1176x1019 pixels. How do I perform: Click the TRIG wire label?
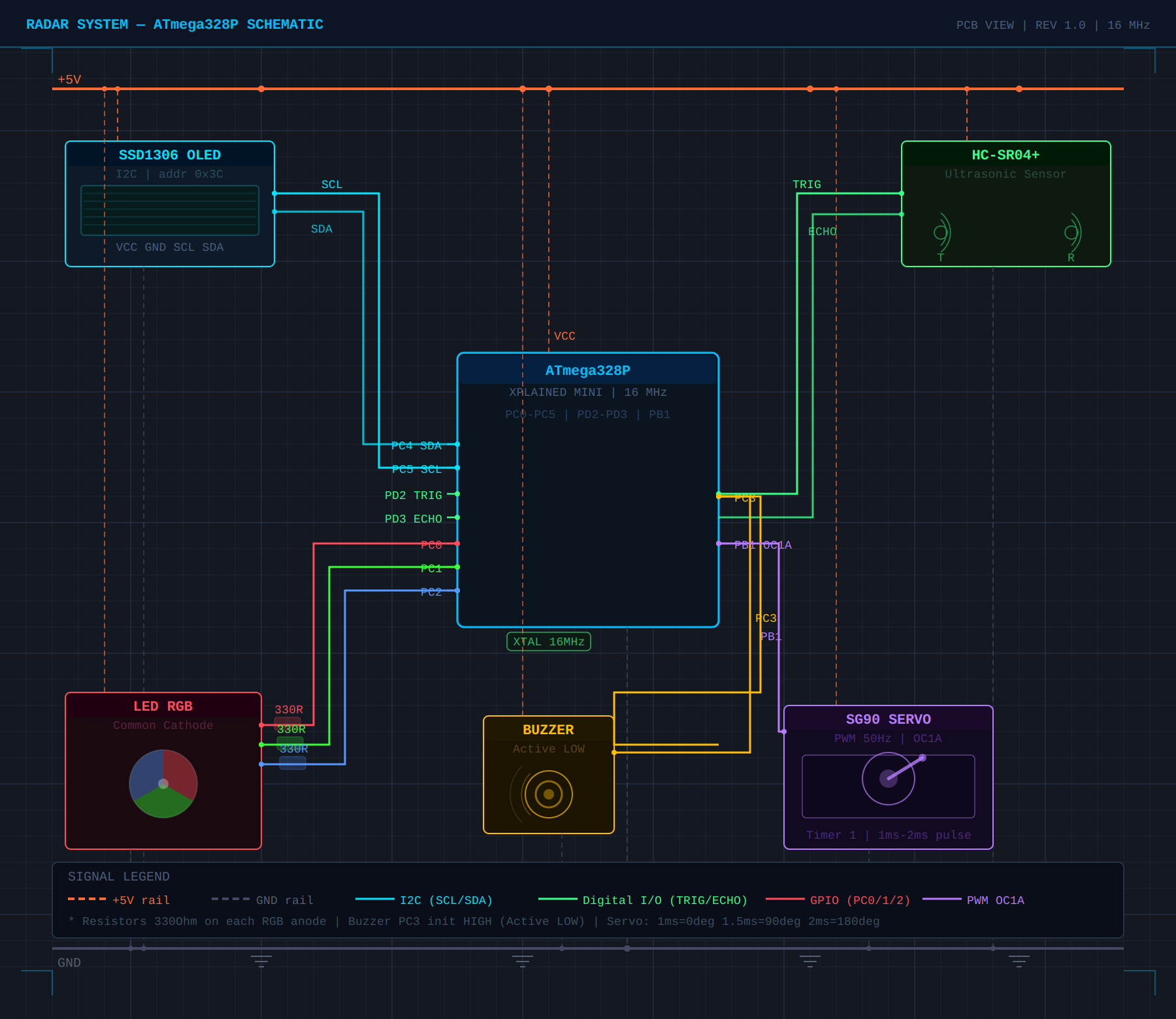807,184
